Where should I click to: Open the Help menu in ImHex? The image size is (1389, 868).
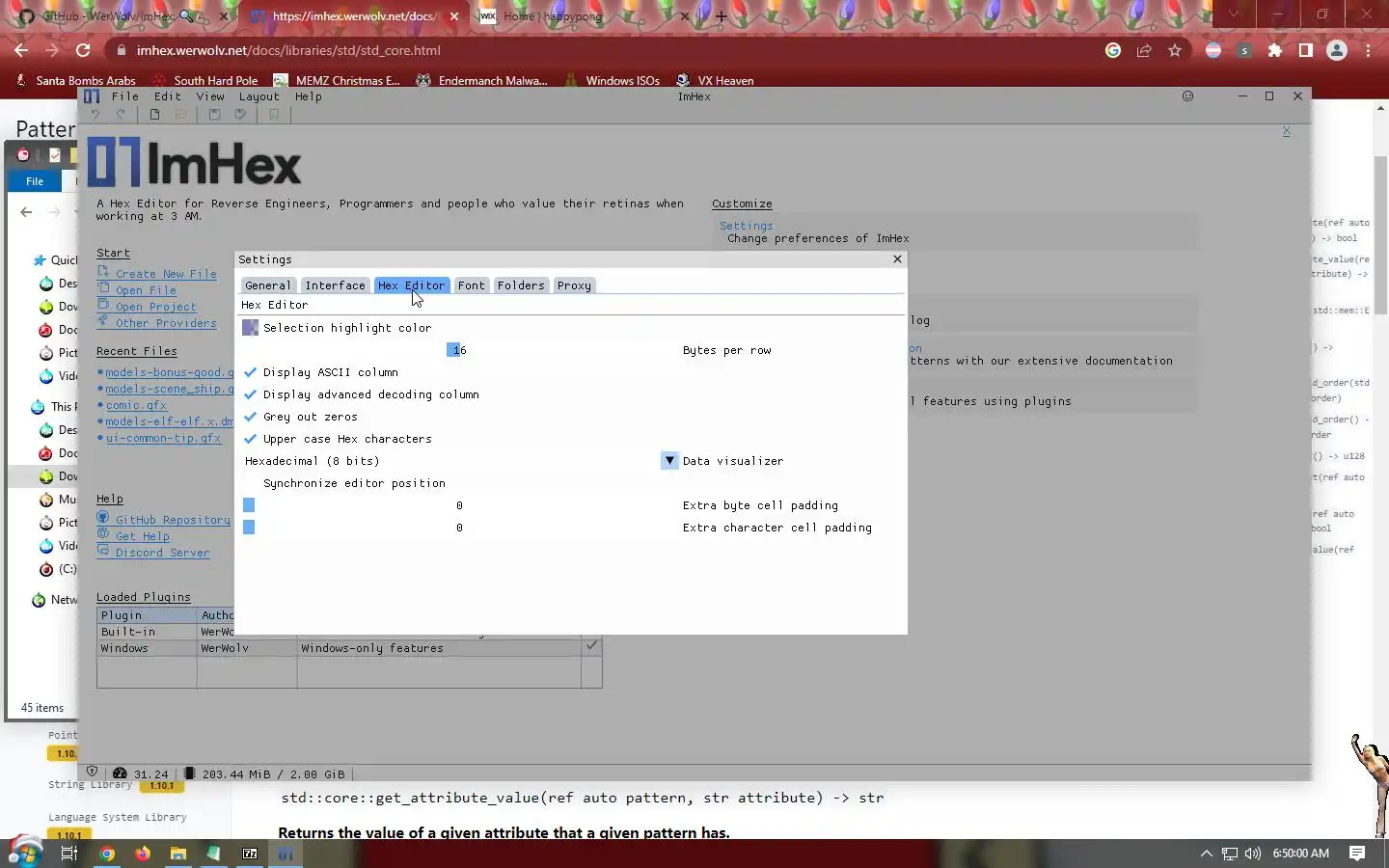(x=309, y=96)
